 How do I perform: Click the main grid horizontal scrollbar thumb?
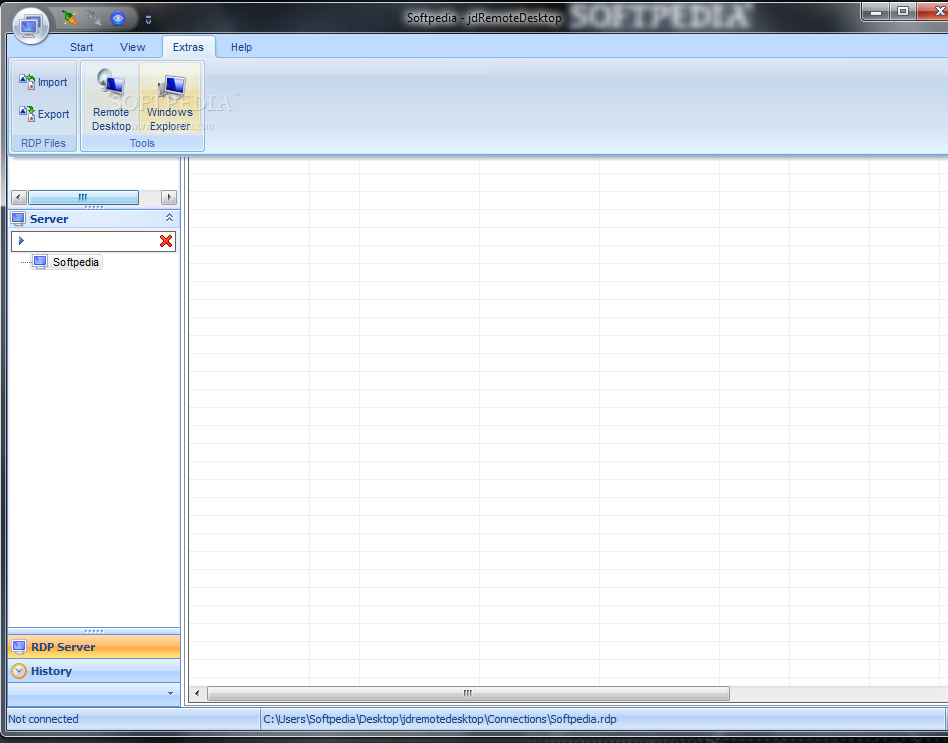pos(468,693)
